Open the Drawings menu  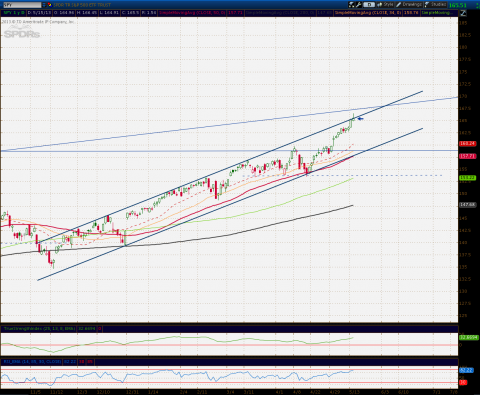[x=409, y=5]
